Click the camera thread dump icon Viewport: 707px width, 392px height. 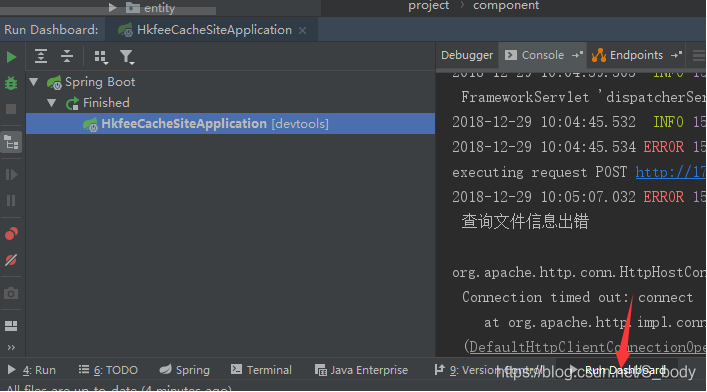click(x=11, y=294)
